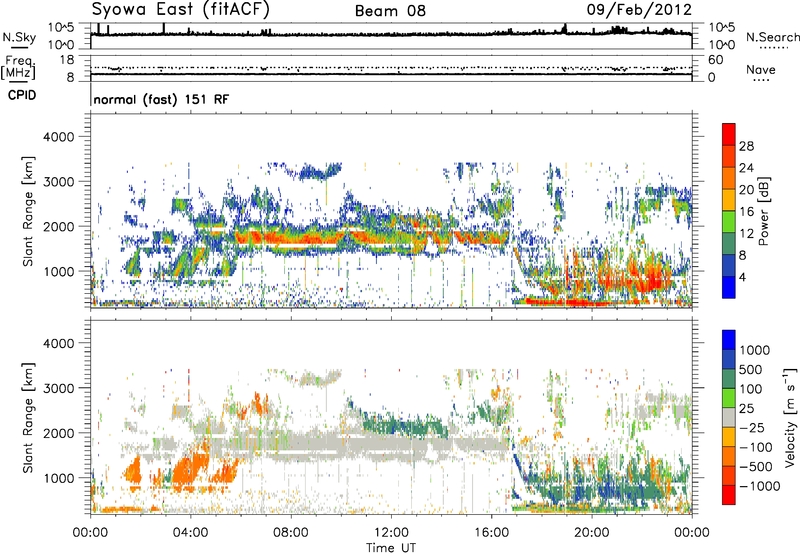Select the 'normal (fast) 151 RF' text

click(x=161, y=99)
